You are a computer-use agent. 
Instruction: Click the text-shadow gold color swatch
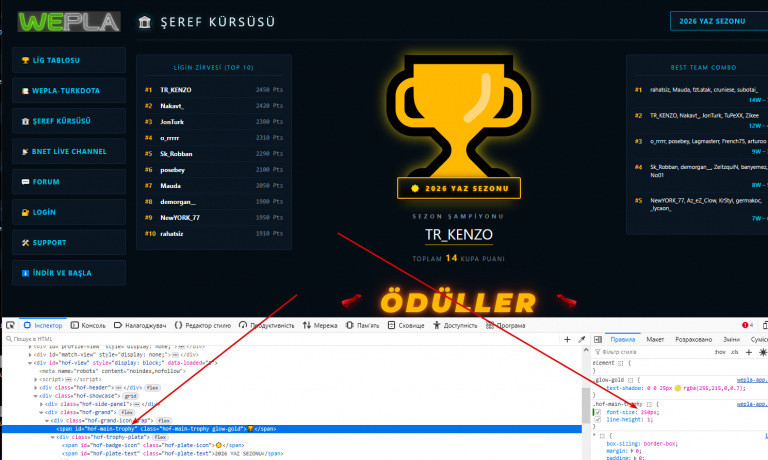[x=678, y=388]
